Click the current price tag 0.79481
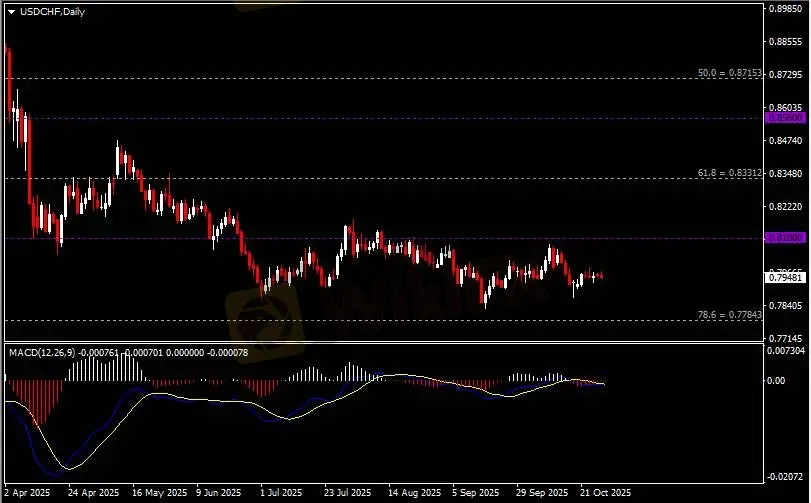This screenshot has height=503, width=811. 786,278
